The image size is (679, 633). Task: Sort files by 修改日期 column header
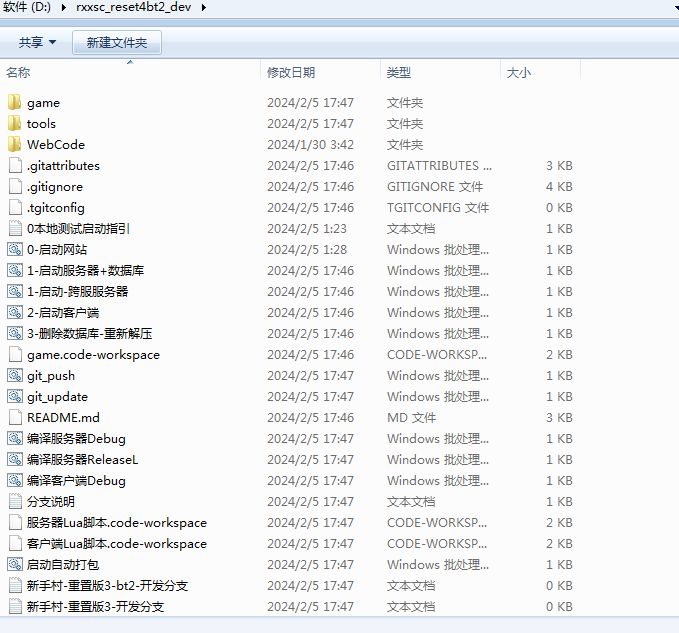click(291, 72)
